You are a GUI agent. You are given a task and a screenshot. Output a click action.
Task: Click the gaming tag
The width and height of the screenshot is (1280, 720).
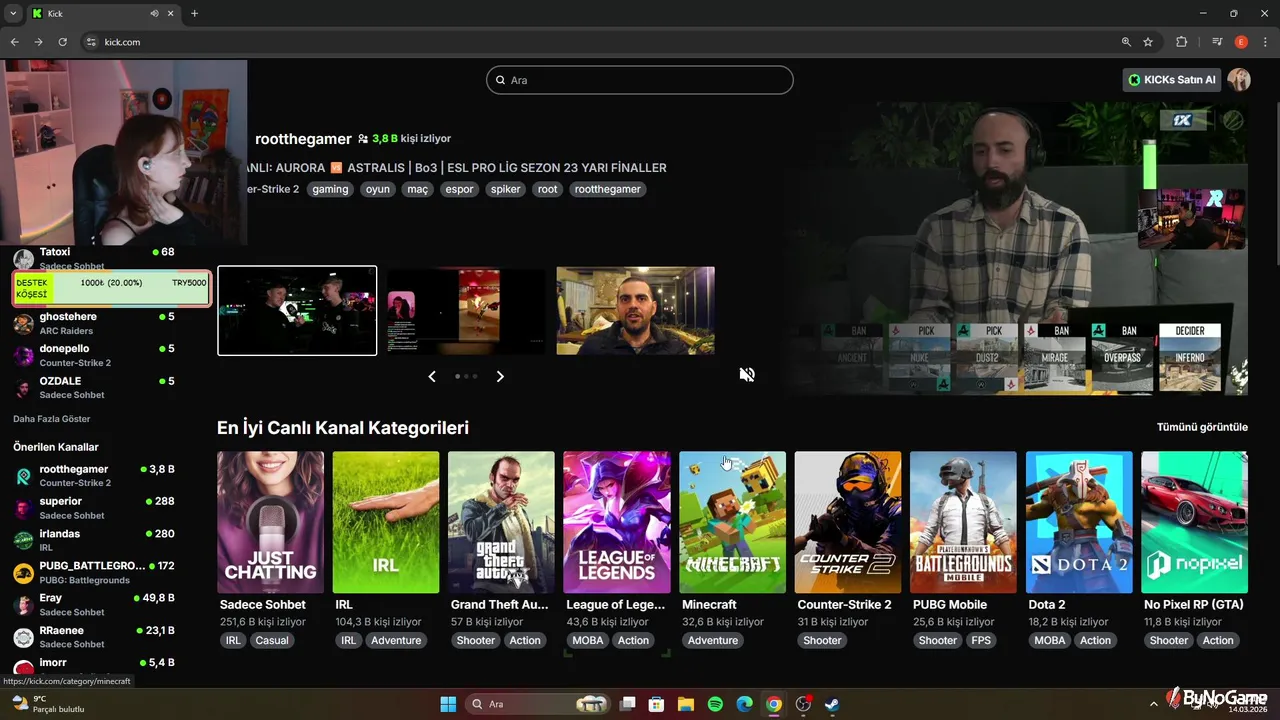click(x=330, y=189)
